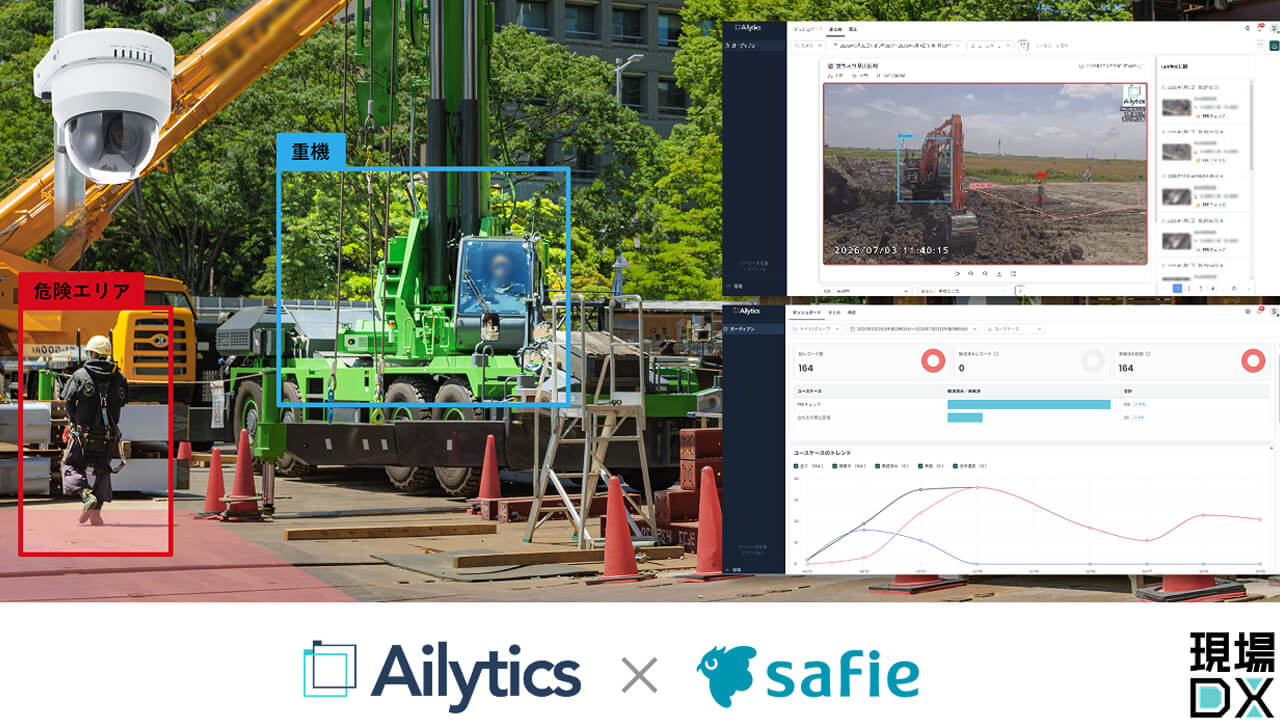Select ダッシュボード tab in dashboard window
The height and width of the screenshot is (720, 1280).
806,312
